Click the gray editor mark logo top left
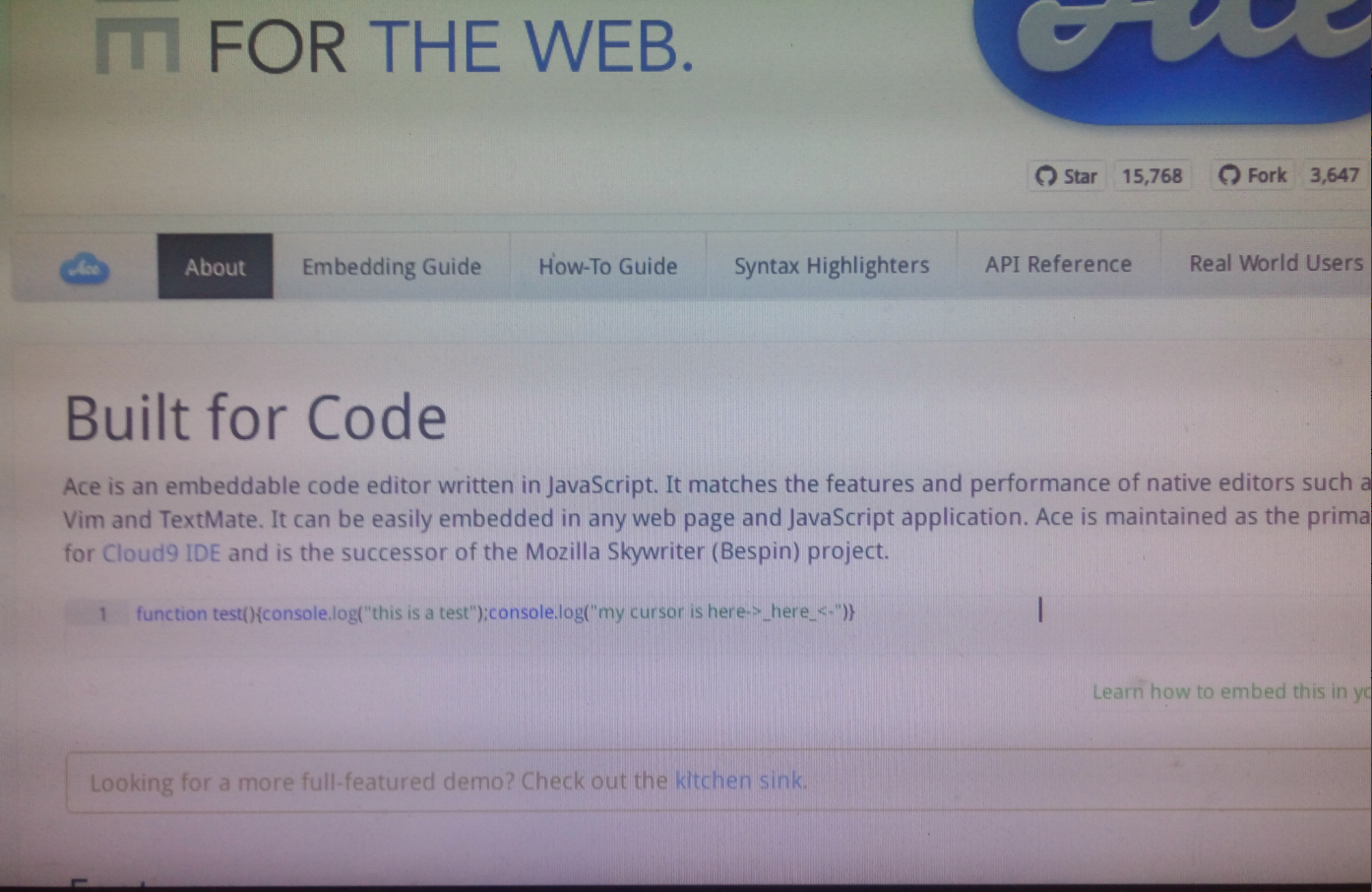1372x892 pixels. tap(136, 39)
